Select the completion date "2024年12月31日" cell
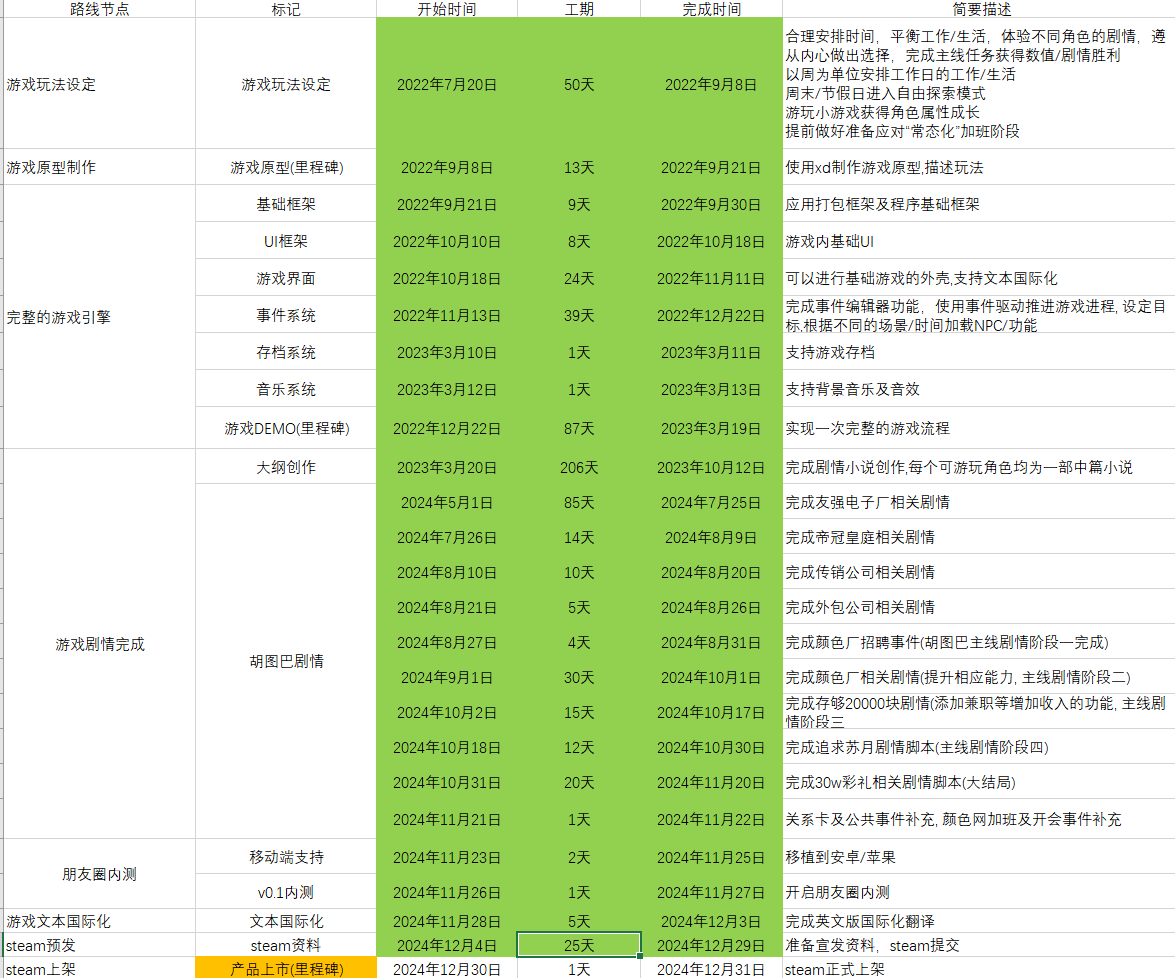The width and height of the screenshot is (1175, 978). pos(711,969)
